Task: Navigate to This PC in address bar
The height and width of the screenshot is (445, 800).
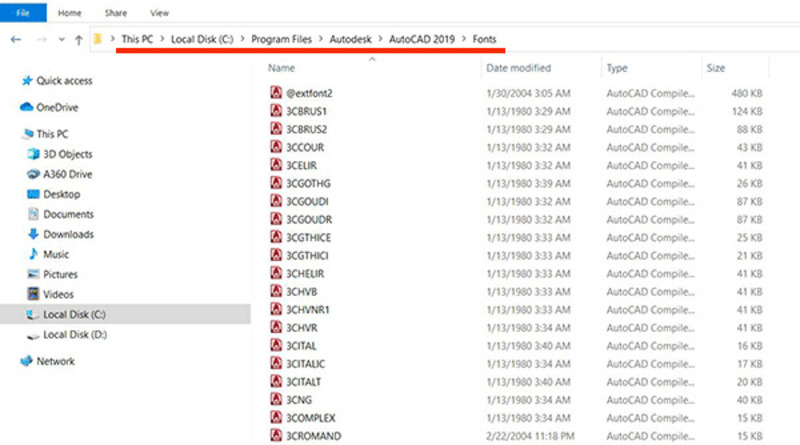Action: click(137, 39)
